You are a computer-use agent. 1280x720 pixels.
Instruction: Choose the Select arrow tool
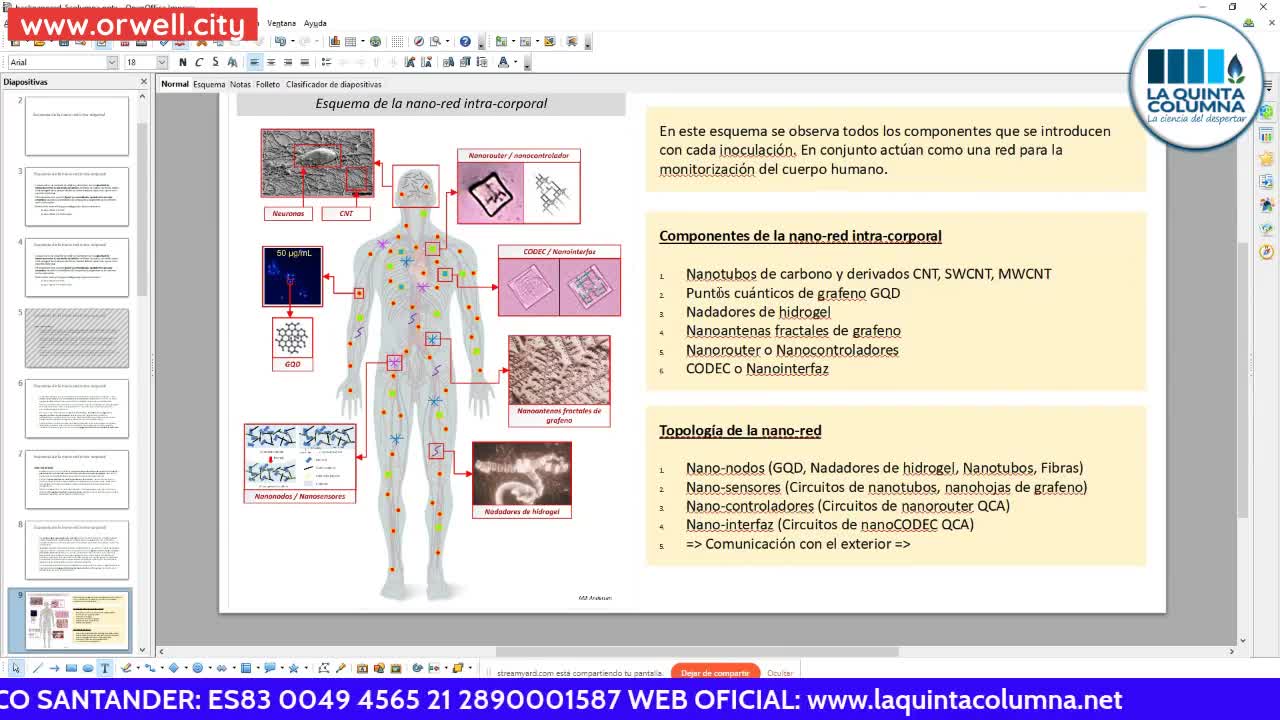(x=16, y=668)
